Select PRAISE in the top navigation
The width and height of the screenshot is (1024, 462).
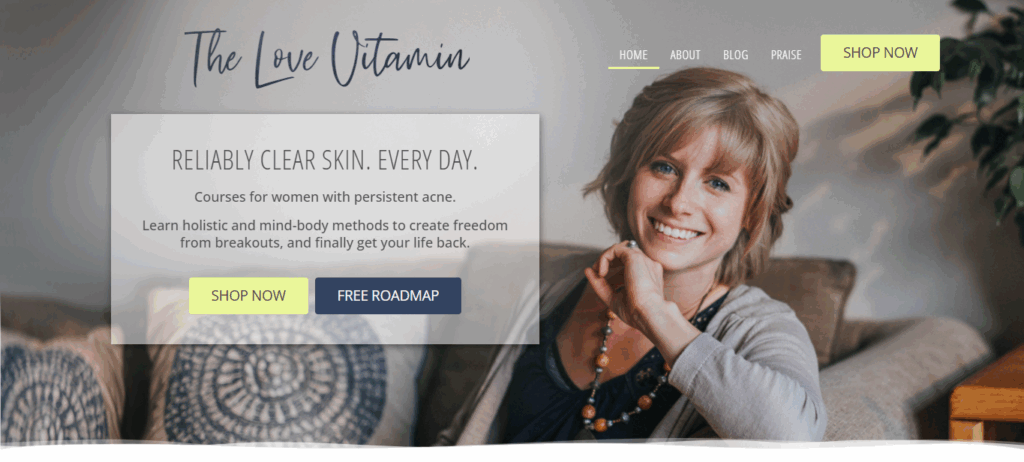pyautogui.click(x=786, y=55)
